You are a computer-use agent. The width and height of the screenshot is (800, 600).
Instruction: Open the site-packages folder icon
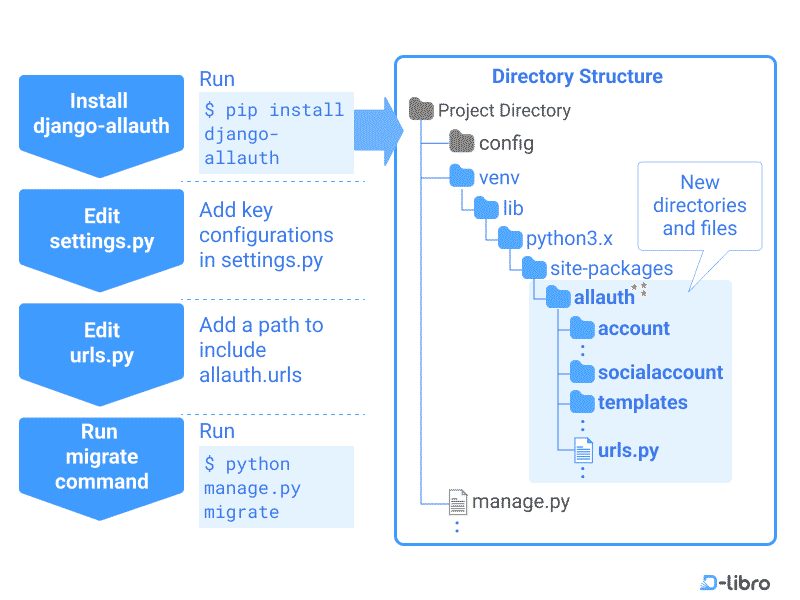(x=532, y=268)
